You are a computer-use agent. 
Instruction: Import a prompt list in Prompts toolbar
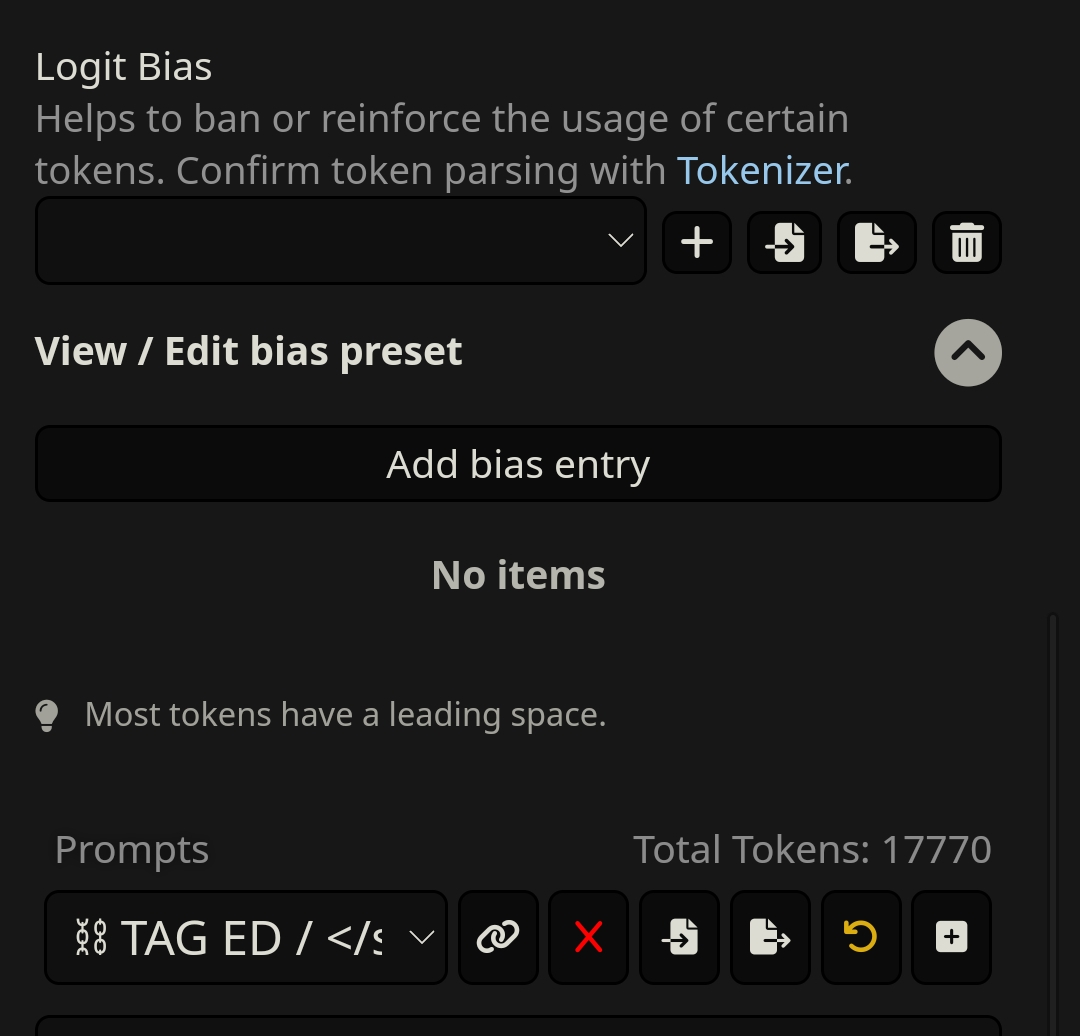(x=679, y=937)
